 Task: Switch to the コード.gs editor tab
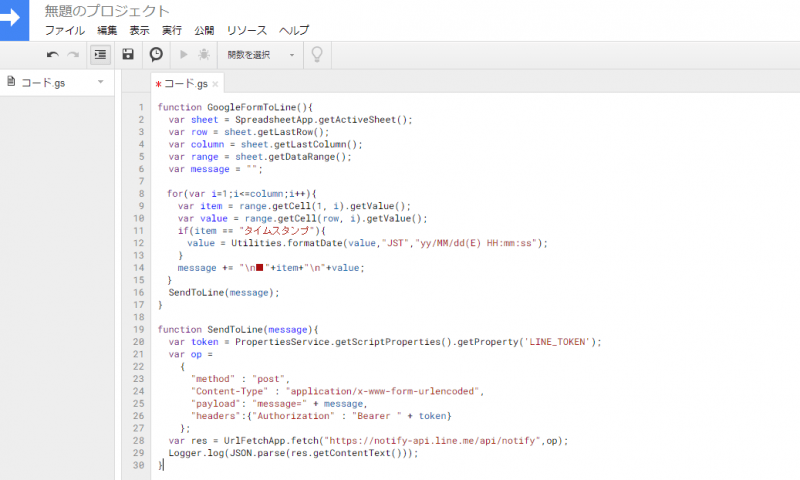pos(186,84)
